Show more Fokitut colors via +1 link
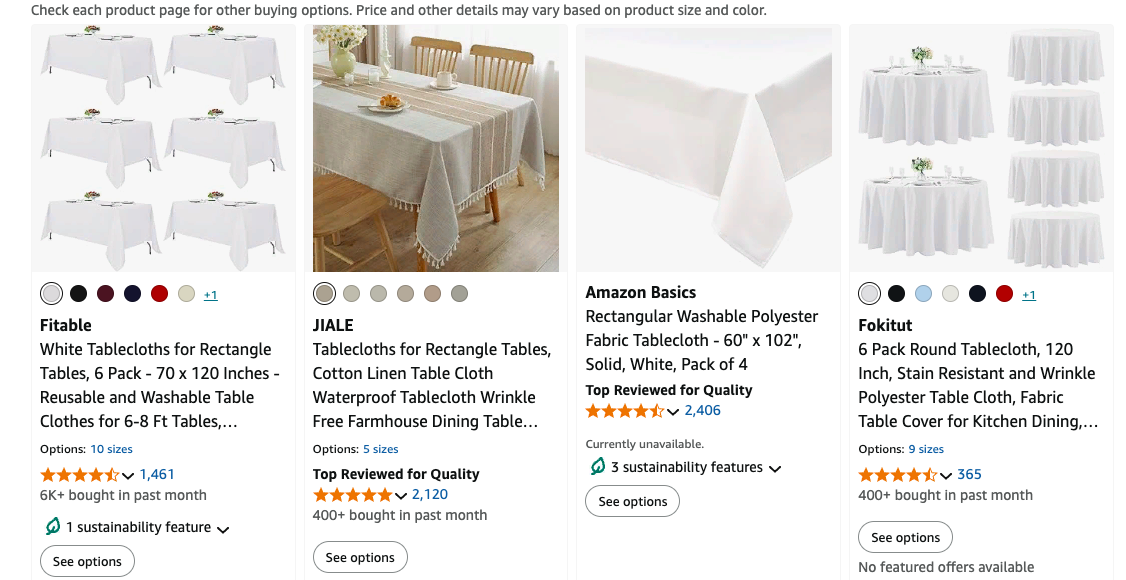Screen dimensions: 1126x580 coord(1029,295)
